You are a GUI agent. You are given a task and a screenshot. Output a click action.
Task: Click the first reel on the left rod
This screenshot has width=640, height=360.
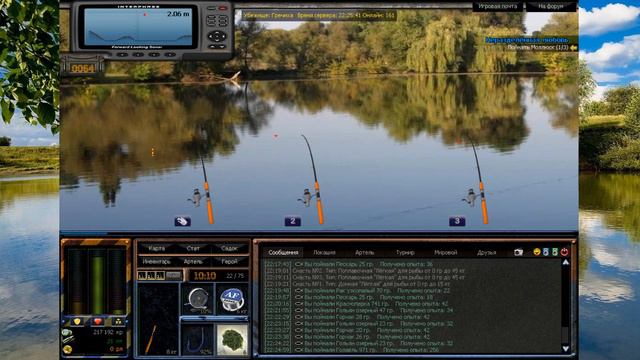[196, 197]
